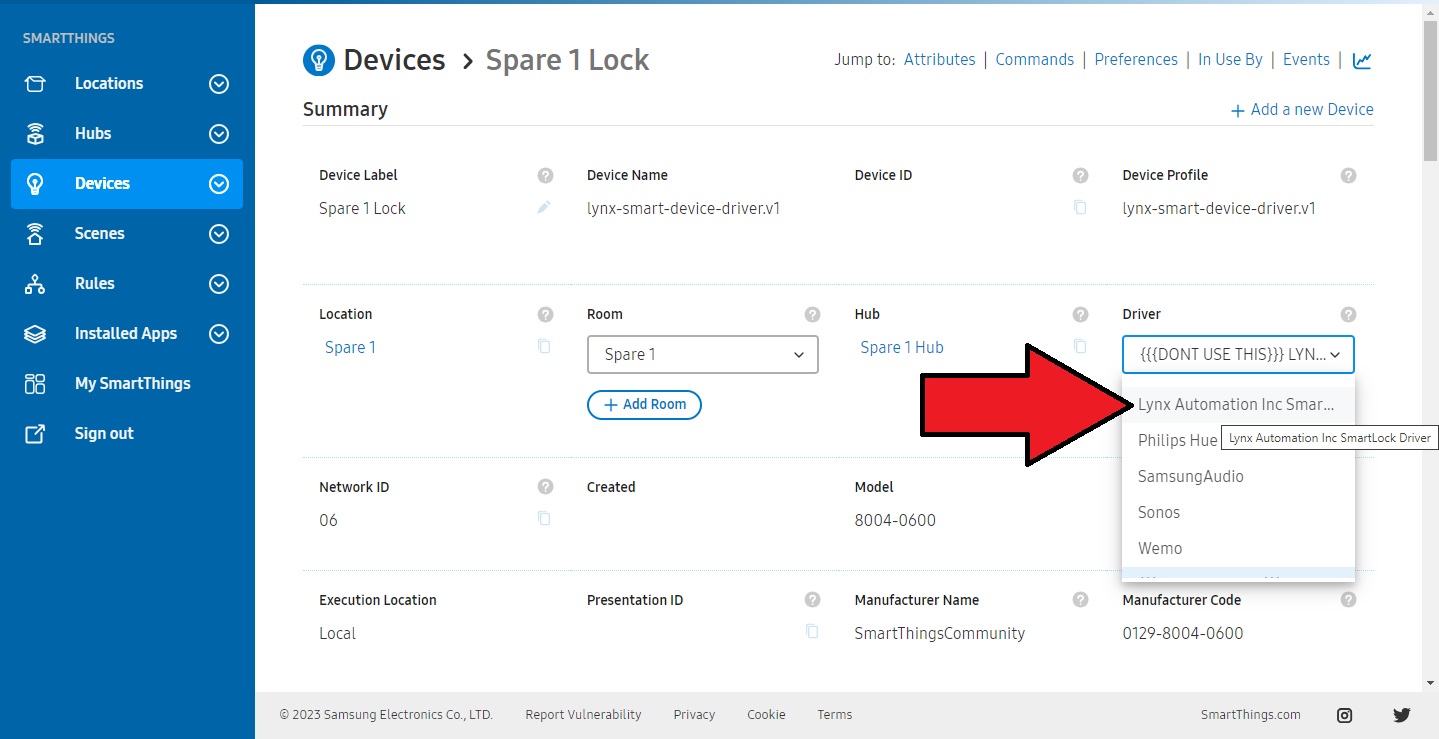Click the Sign out link
Screen dimensions: 1439x739
tap(104, 434)
